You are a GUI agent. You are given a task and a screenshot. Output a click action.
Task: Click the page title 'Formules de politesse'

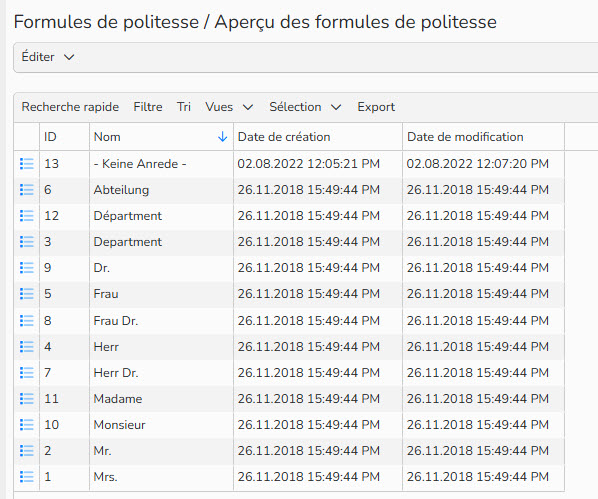point(106,22)
